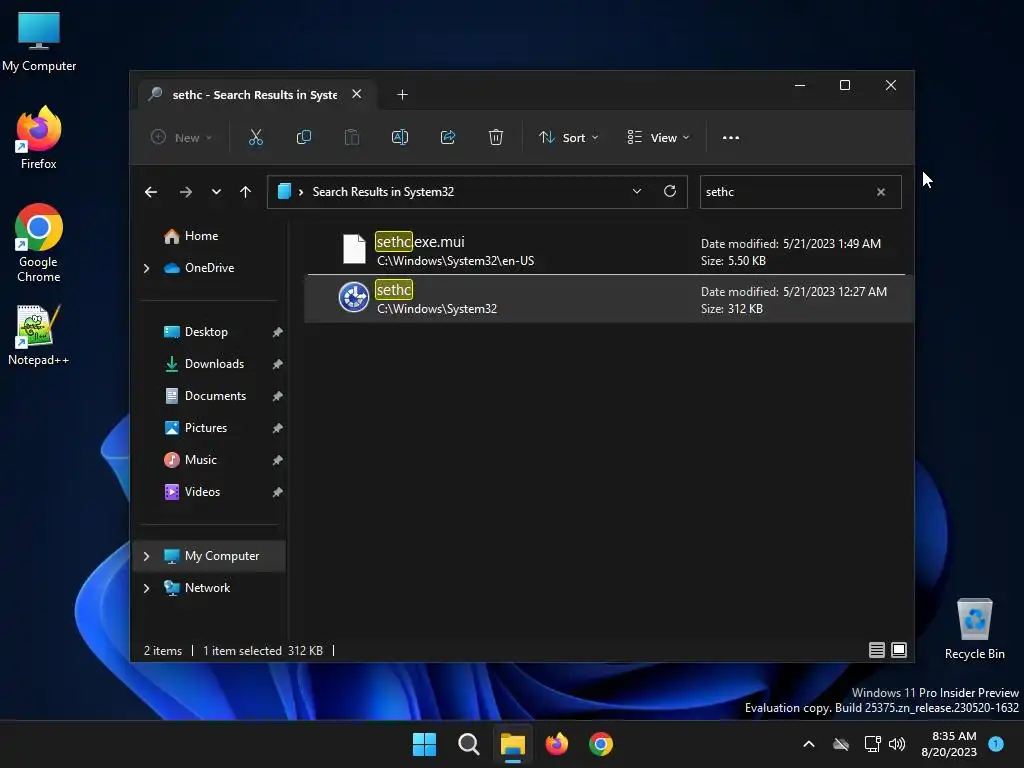Select the sethc.exe.mui file icon
1024x768 pixels.
pos(355,249)
